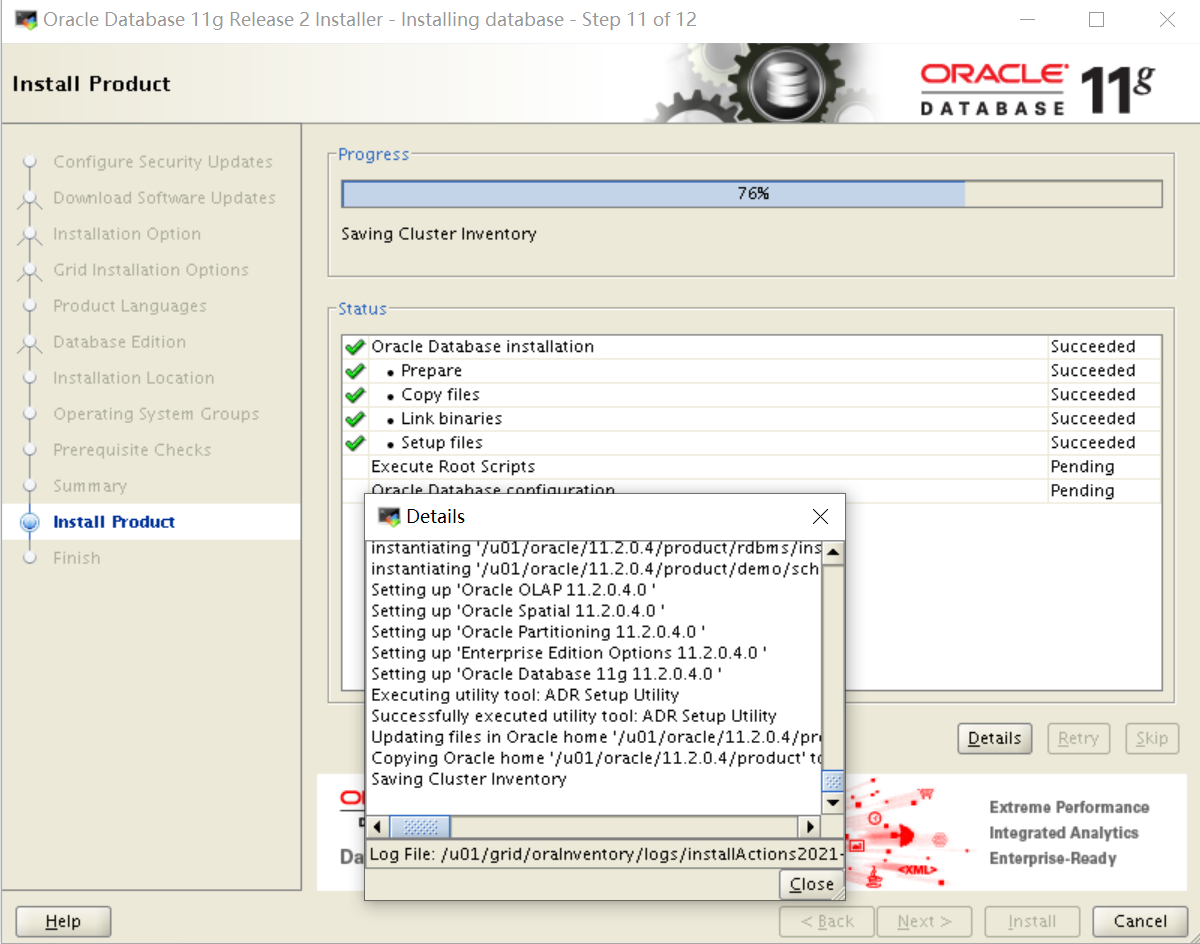The height and width of the screenshot is (944, 1200).
Task: Click Succeeded status of Copy files
Action: click(x=1093, y=395)
